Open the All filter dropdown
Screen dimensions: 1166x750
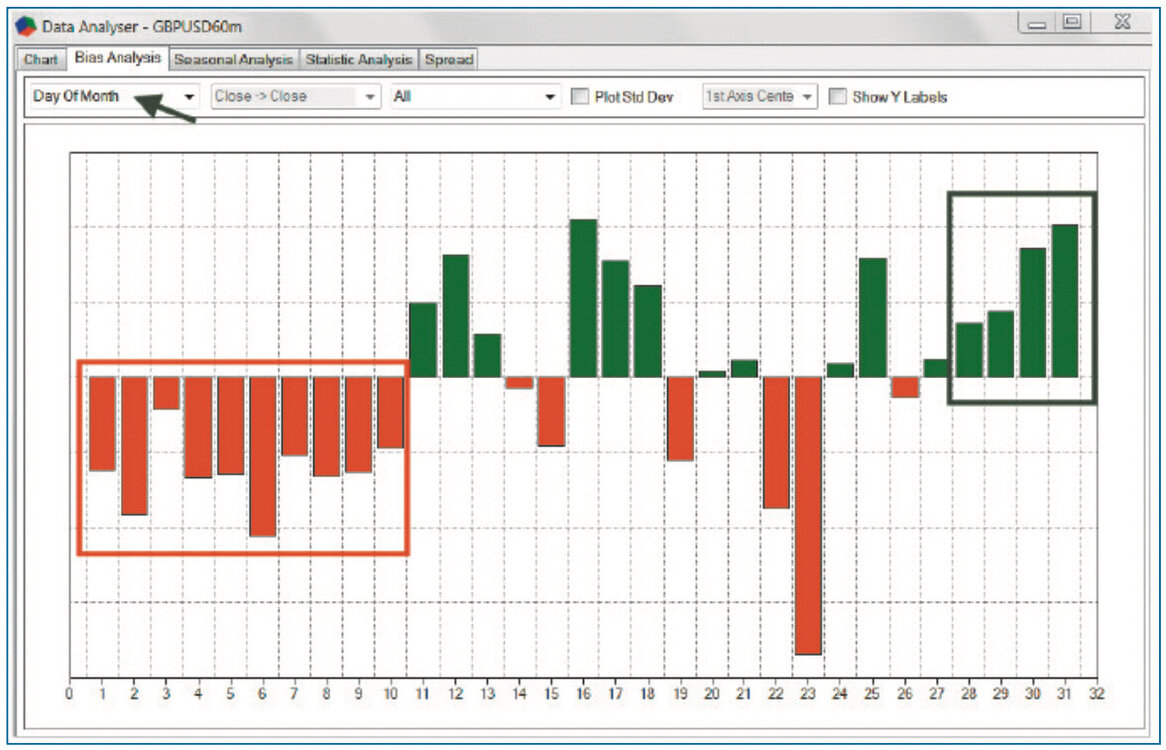(475, 97)
